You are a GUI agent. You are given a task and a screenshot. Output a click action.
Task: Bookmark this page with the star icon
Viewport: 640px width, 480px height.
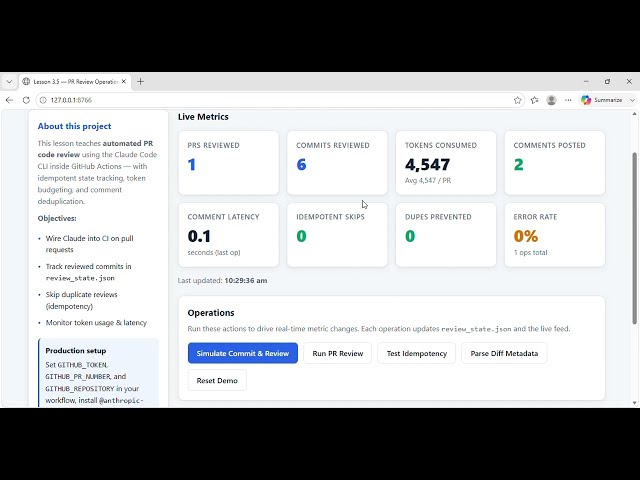point(518,100)
